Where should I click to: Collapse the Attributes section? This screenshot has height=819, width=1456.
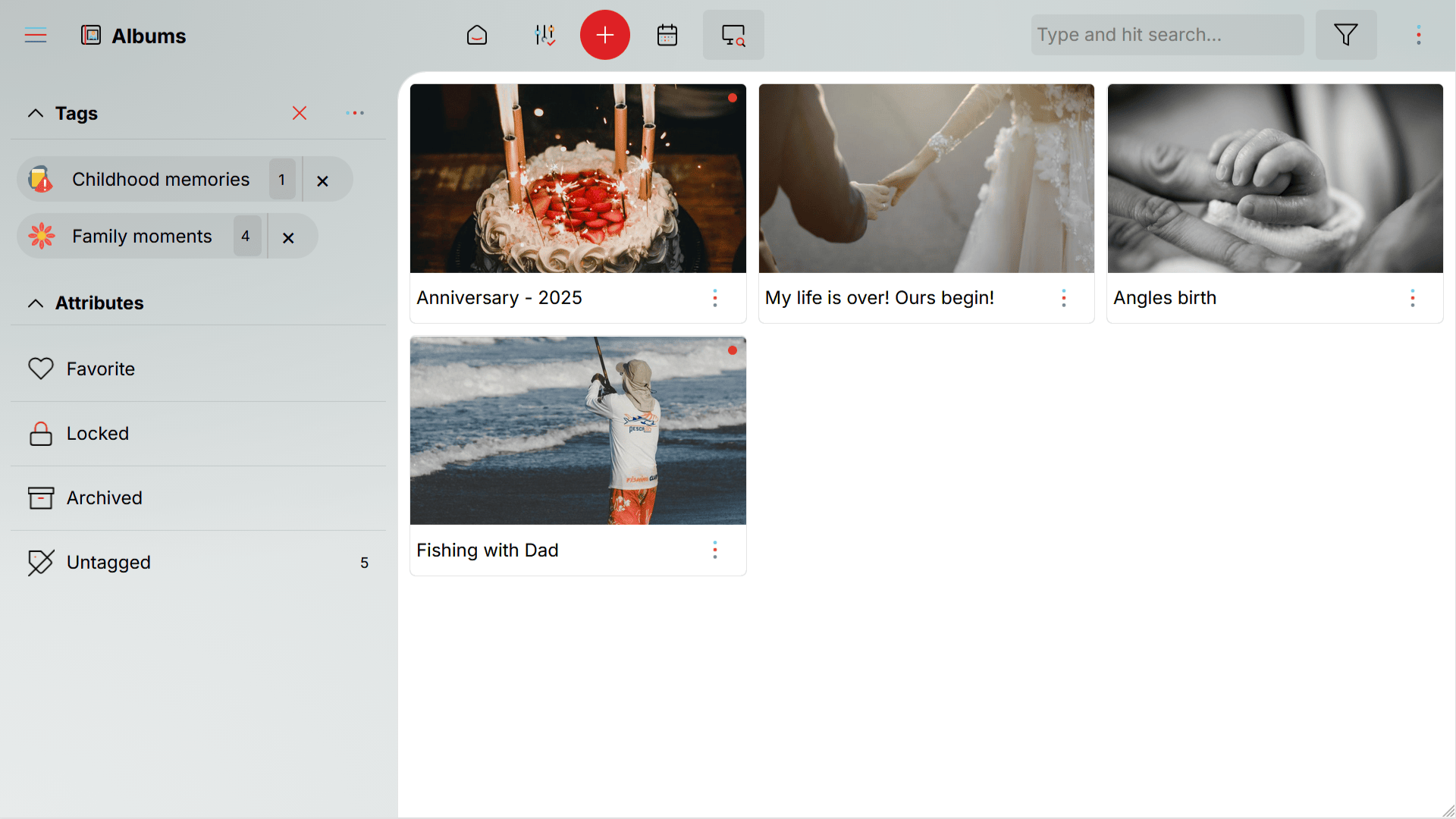click(x=35, y=303)
